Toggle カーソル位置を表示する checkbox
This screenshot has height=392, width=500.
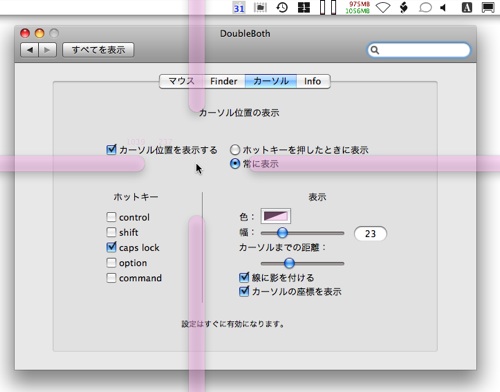point(111,150)
